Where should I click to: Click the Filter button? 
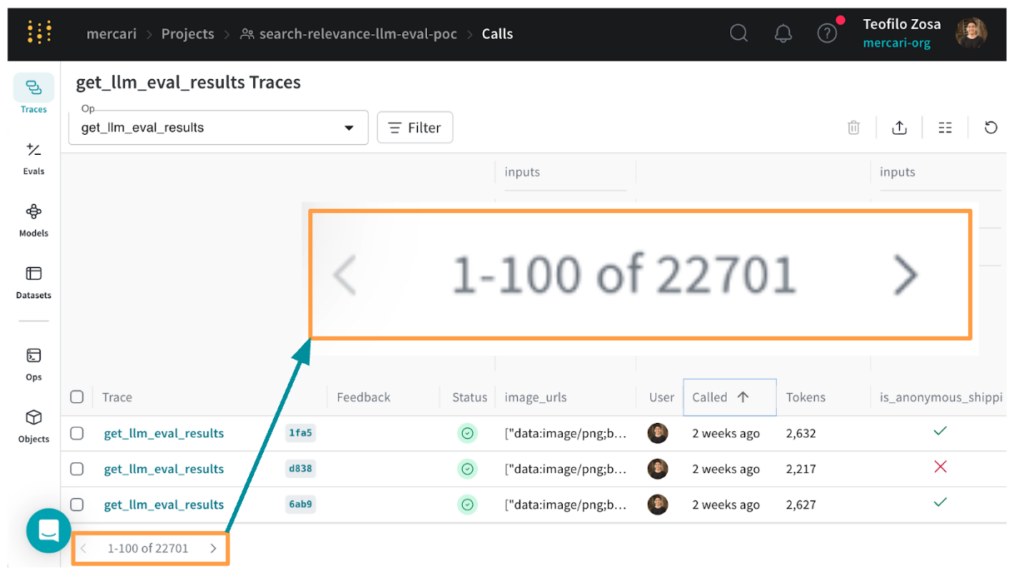click(415, 128)
